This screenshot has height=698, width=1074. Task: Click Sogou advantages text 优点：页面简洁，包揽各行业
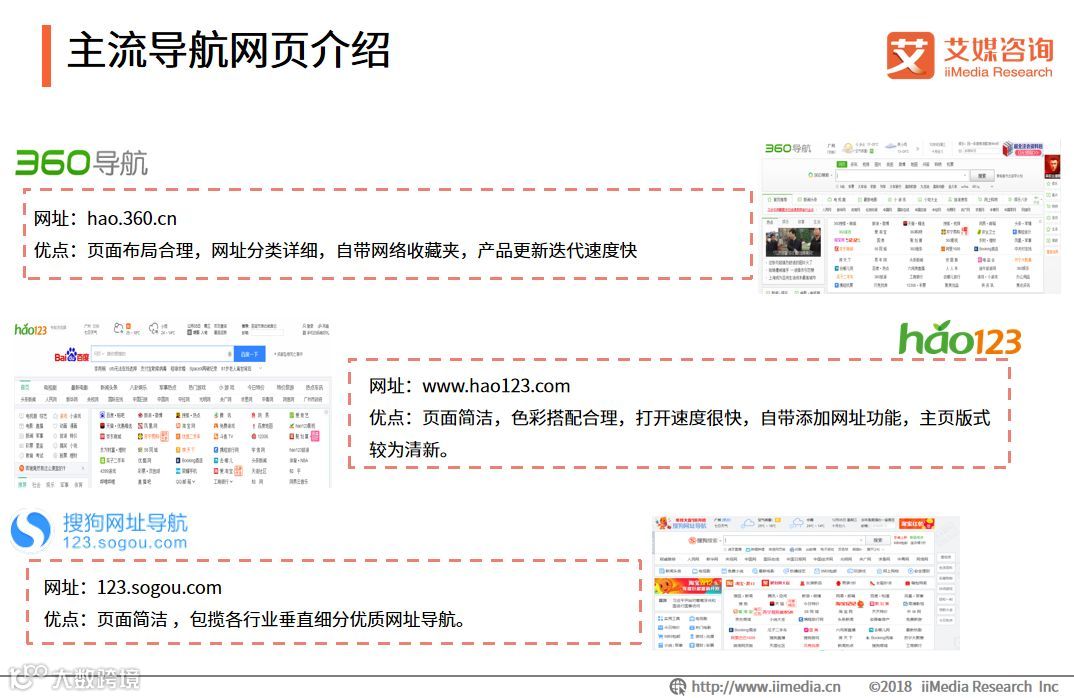pyautogui.click(x=255, y=619)
